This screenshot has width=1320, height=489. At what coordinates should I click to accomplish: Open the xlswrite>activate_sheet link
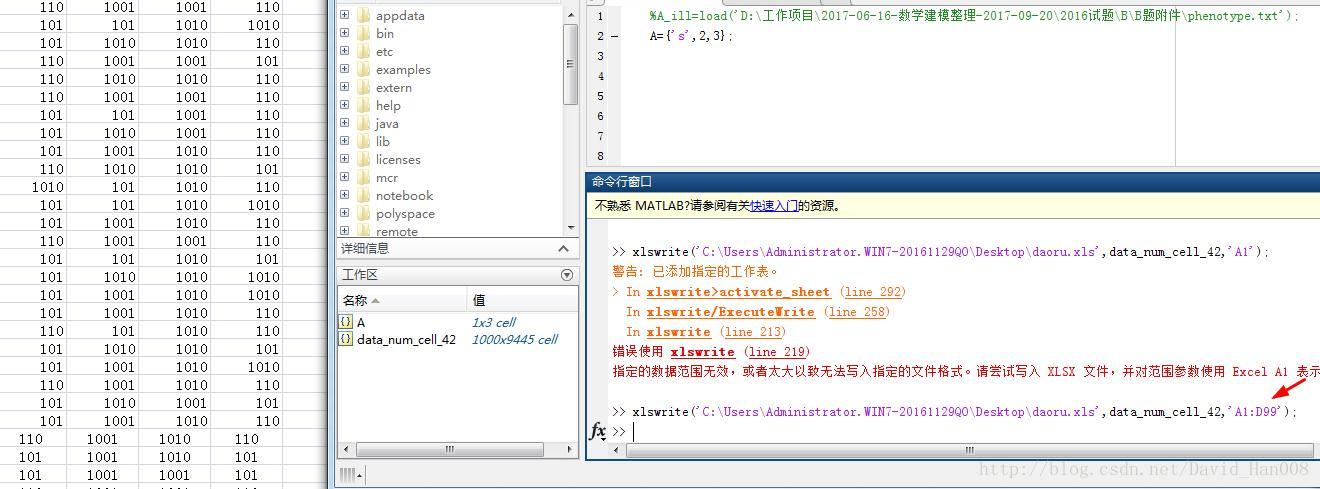738,292
